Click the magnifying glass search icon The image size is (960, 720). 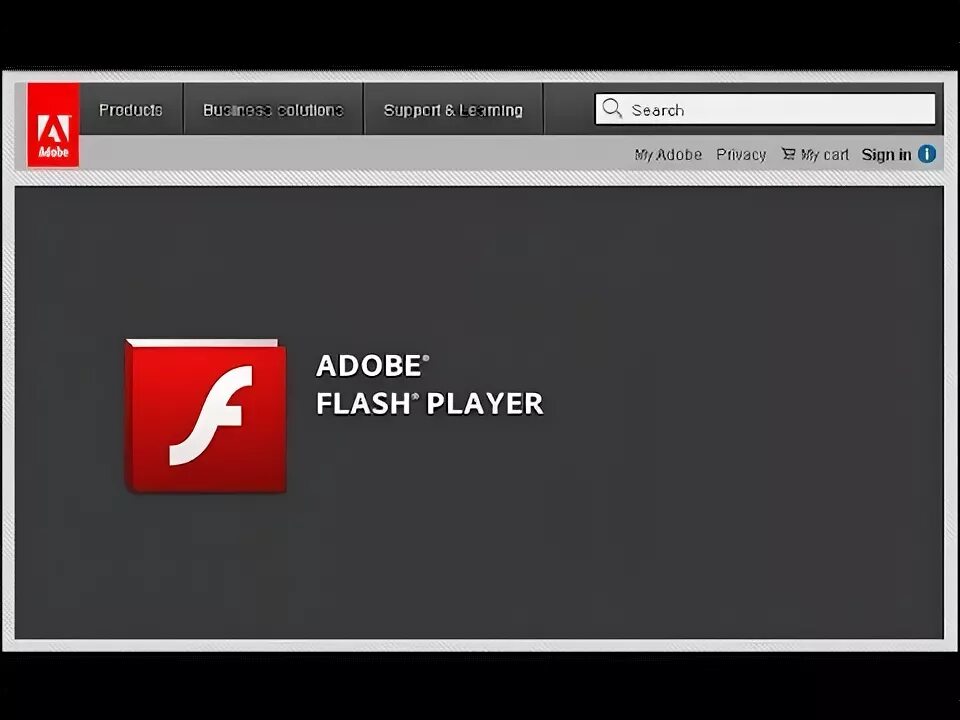pos(612,109)
